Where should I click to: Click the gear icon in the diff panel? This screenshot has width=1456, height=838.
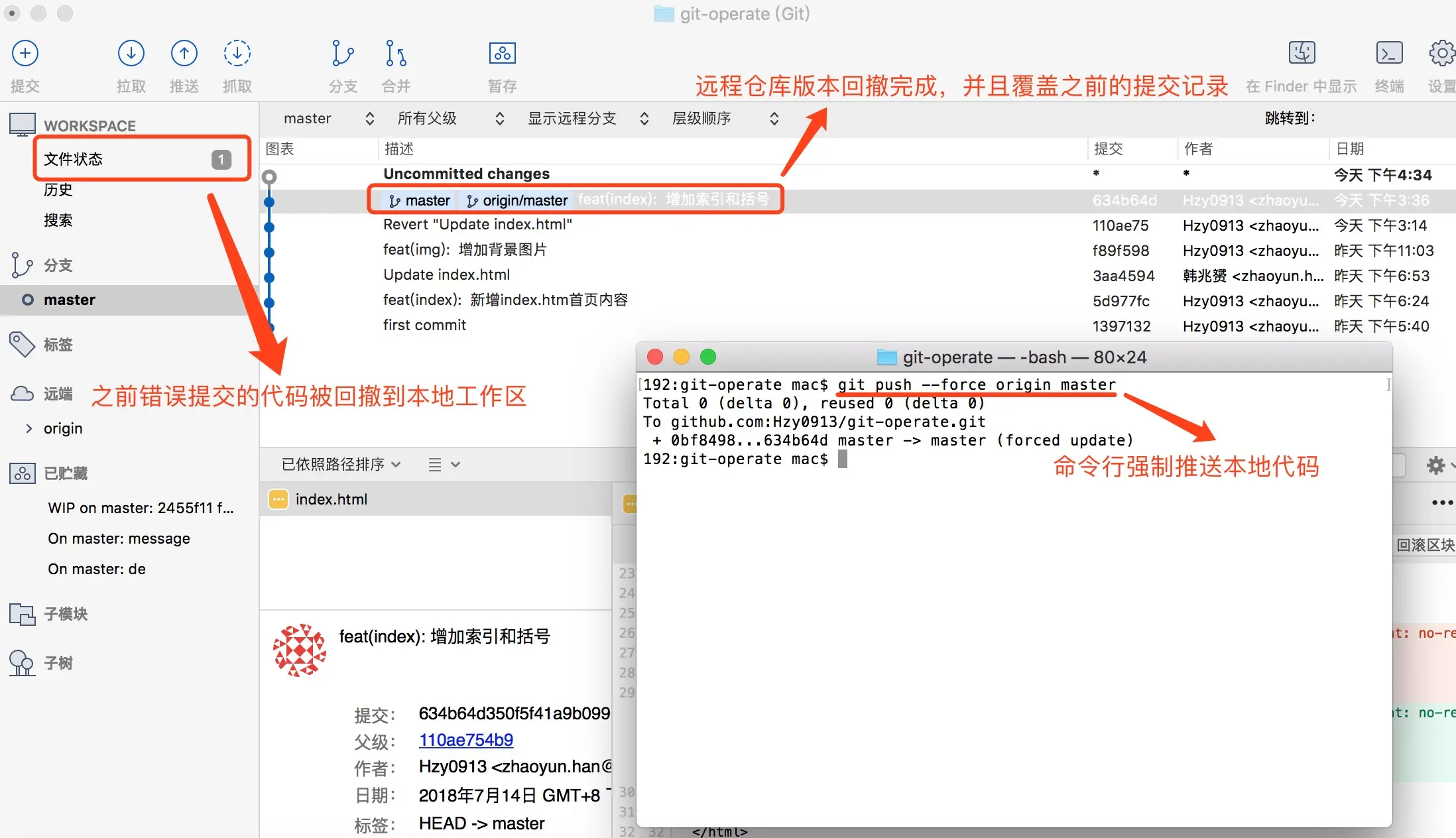1435,465
